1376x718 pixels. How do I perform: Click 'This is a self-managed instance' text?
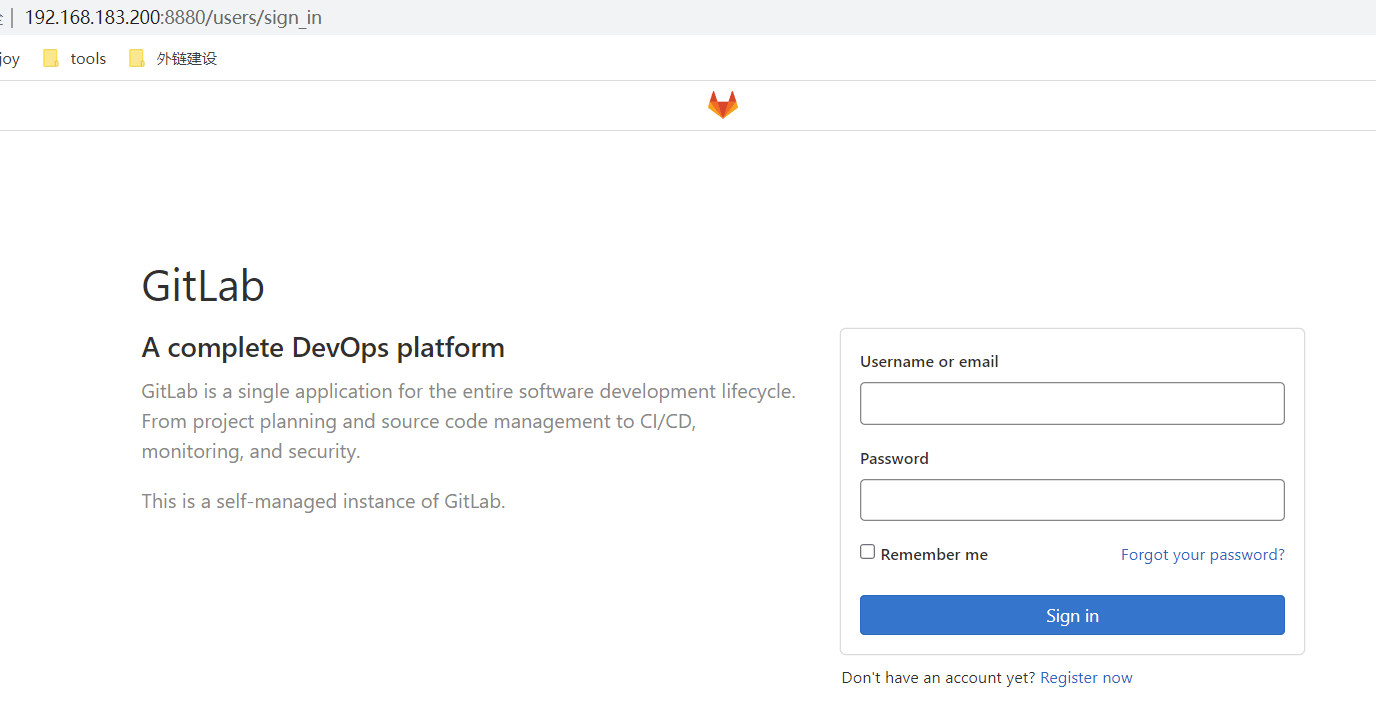point(323,501)
